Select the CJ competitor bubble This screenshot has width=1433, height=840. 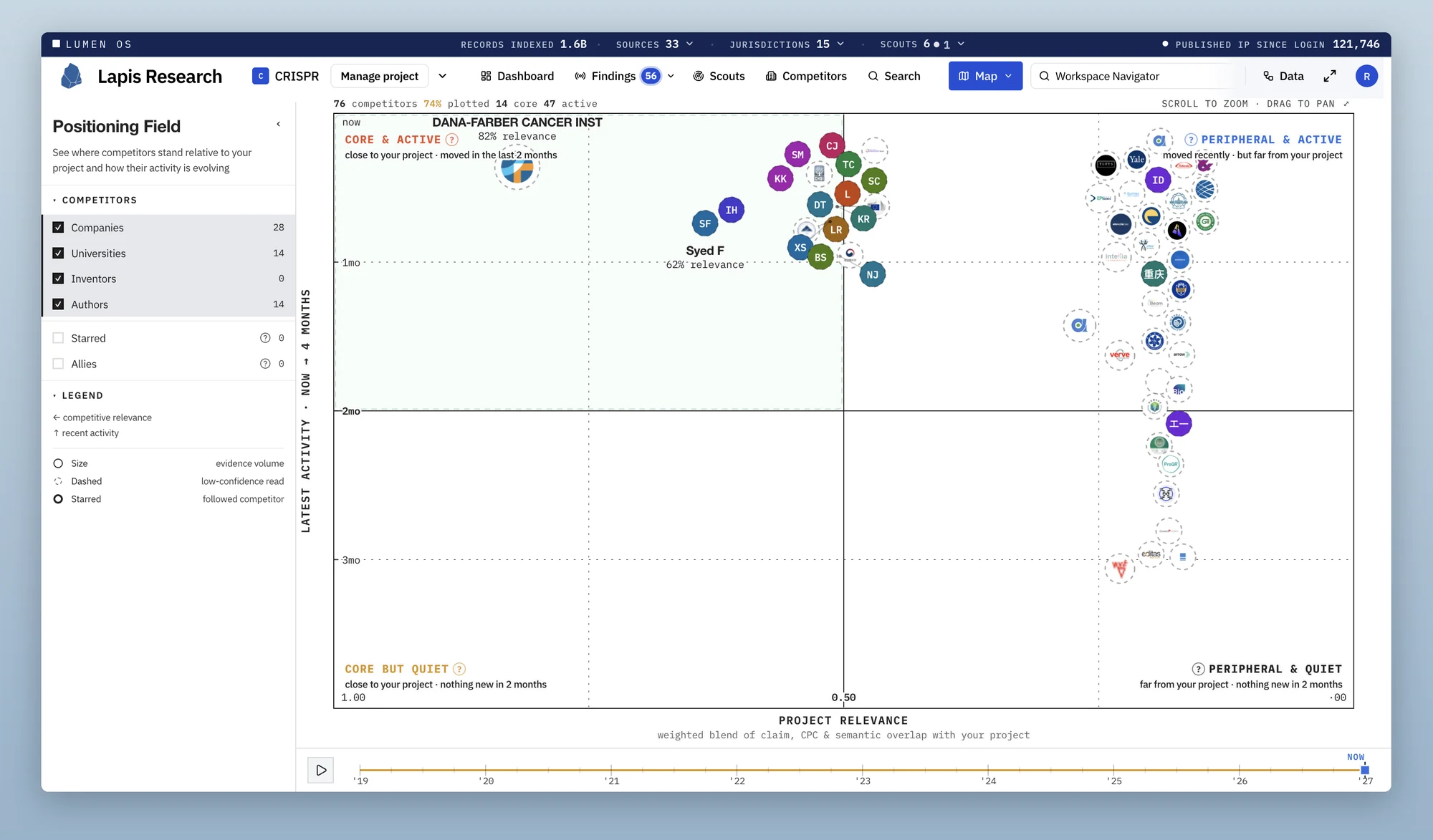[x=832, y=146]
